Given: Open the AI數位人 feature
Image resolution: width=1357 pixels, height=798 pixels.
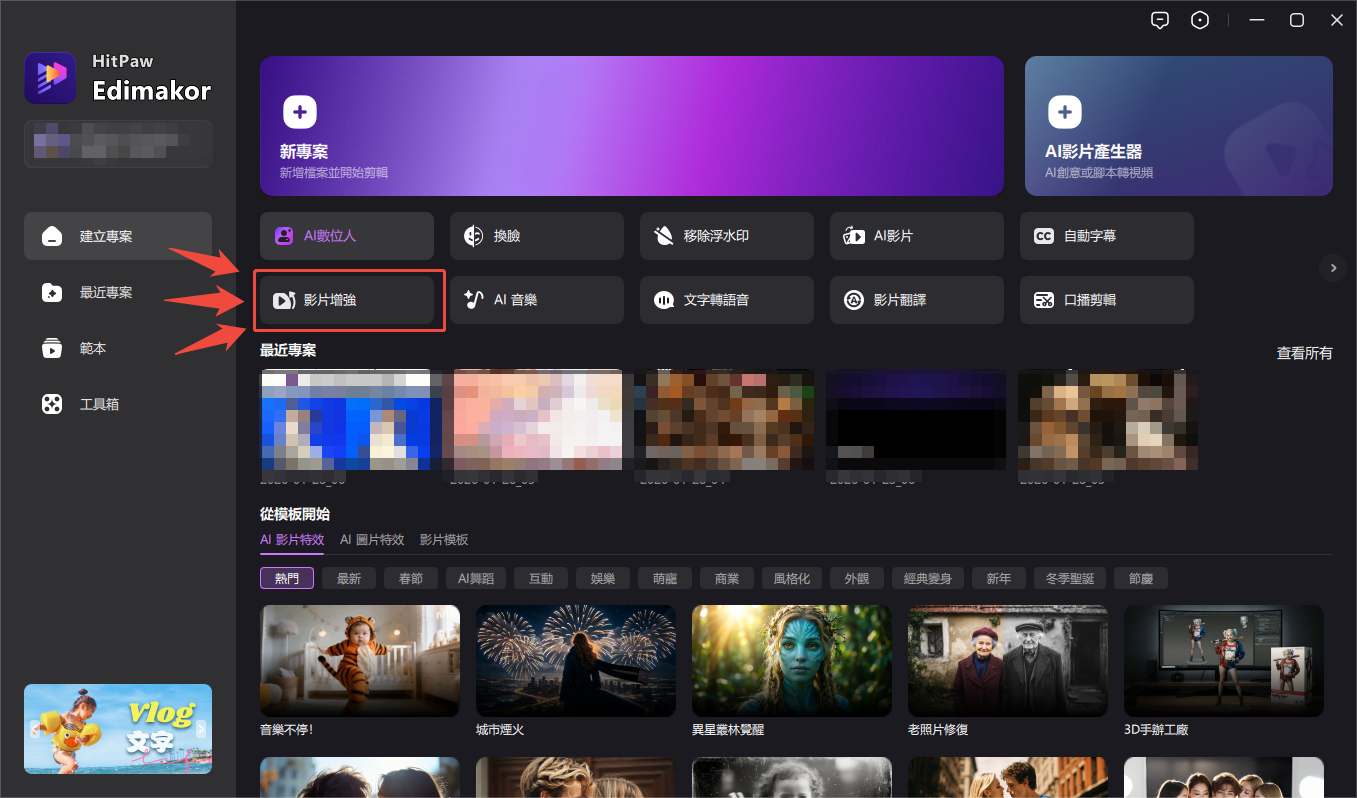Looking at the screenshot, I should tap(346, 236).
